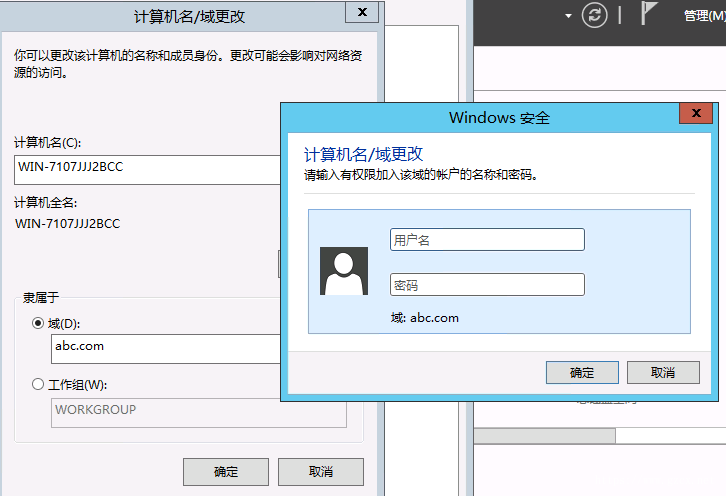Click 取消 in the Windows 安全 dialog
This screenshot has width=726, height=496.
point(663,372)
